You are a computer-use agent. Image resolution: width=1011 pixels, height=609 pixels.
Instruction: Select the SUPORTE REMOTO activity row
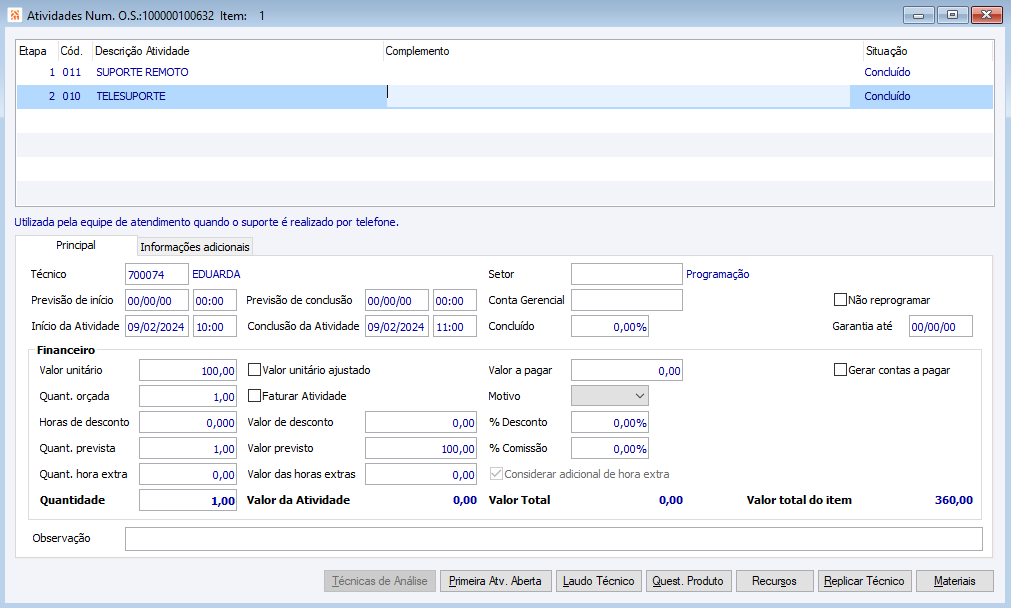click(142, 73)
